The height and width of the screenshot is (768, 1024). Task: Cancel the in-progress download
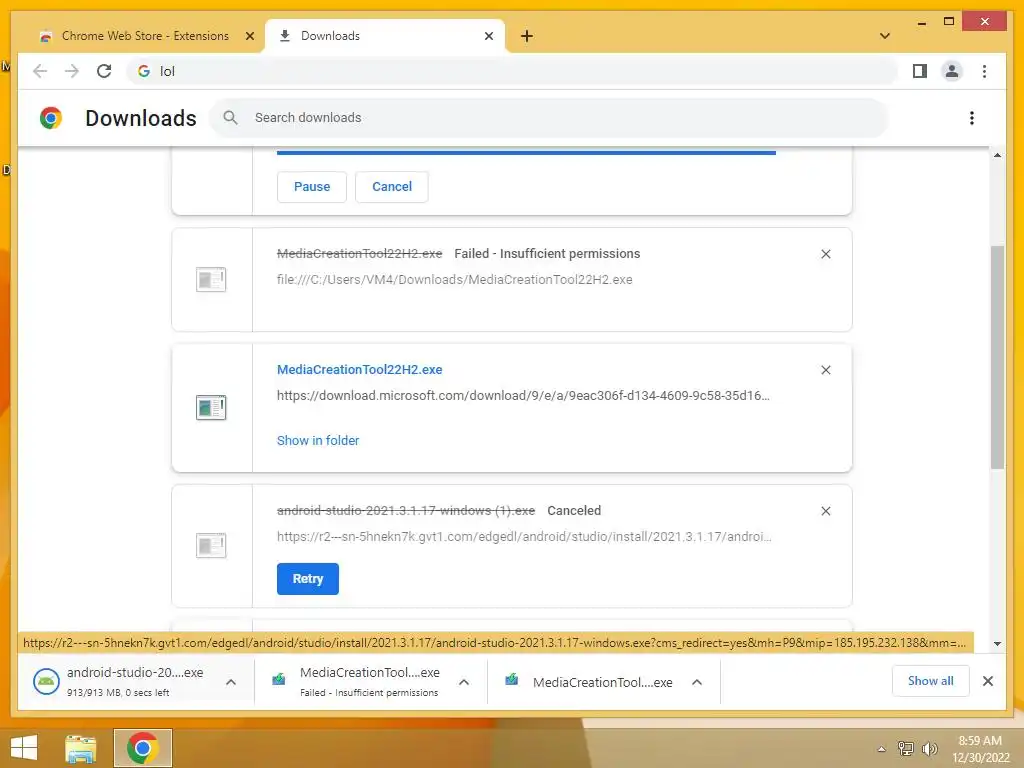392,187
